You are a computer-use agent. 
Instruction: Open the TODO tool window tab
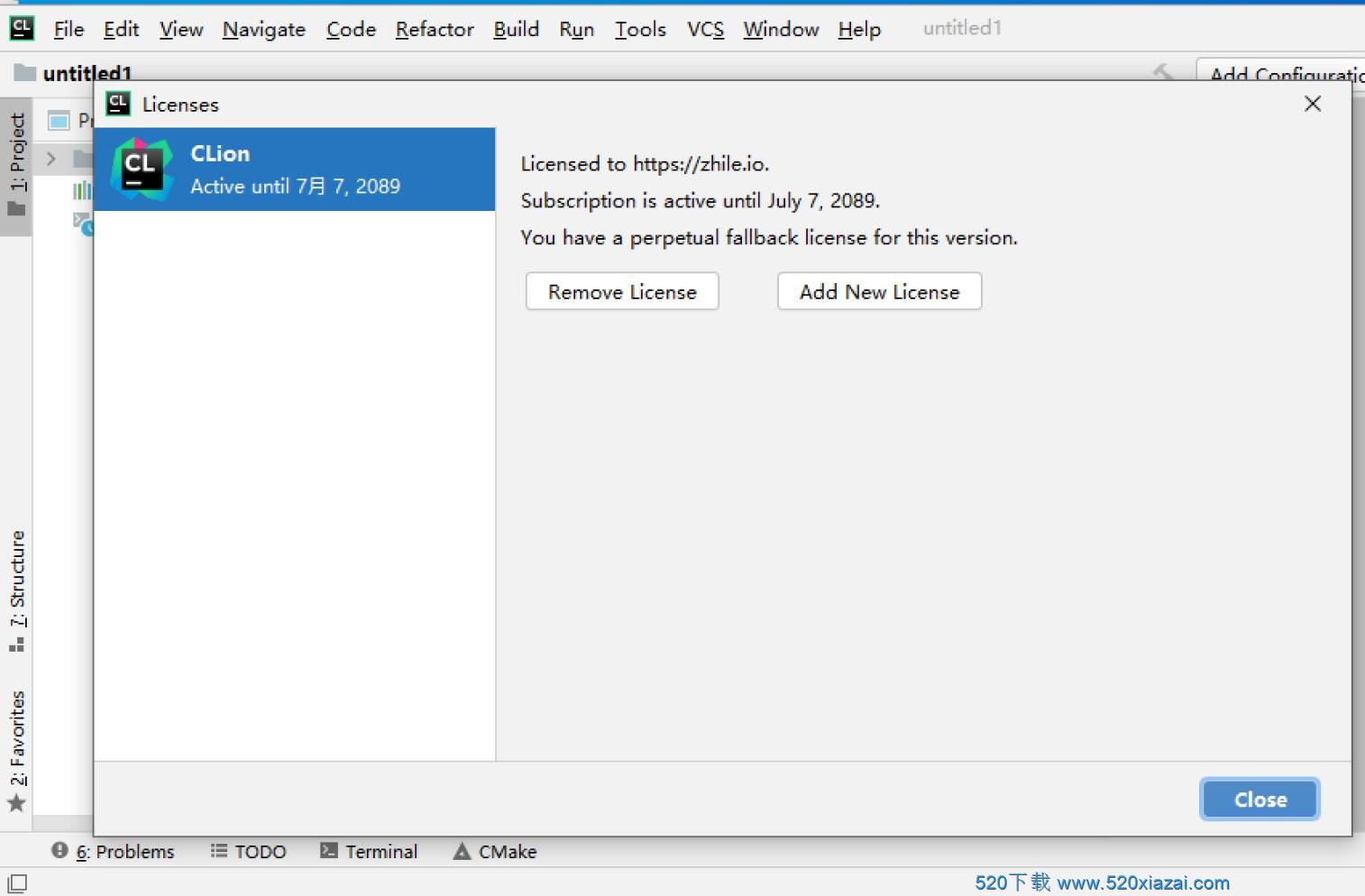pos(248,851)
